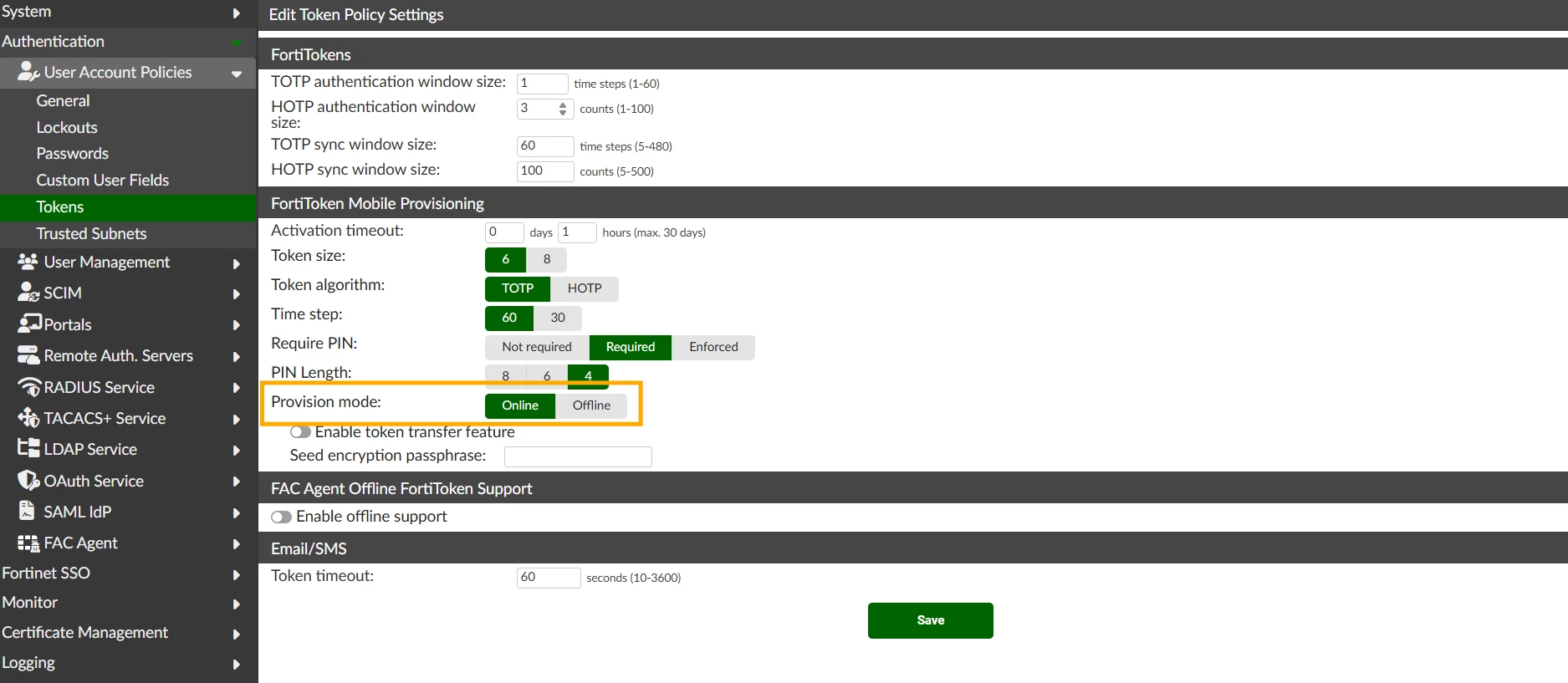The width and height of the screenshot is (1568, 683).
Task: Collapse User Account Policies dropdown arrow
Action: (237, 74)
